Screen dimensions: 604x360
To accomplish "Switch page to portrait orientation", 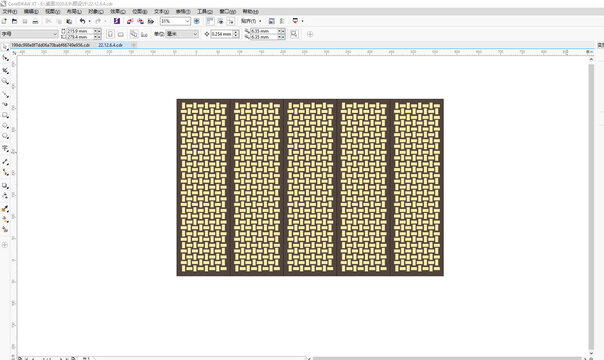I will 110,34.
